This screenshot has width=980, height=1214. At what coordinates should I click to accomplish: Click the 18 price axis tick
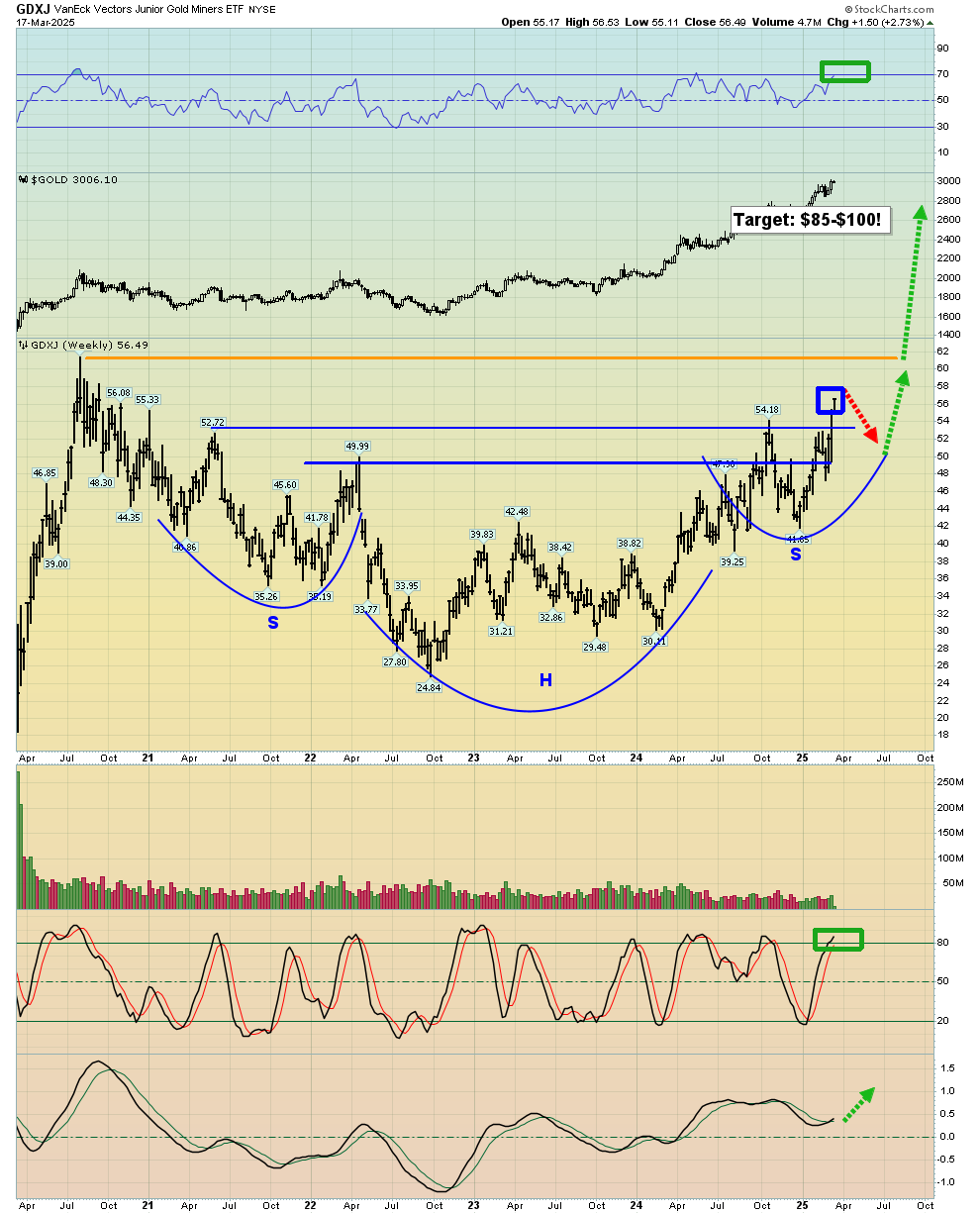click(944, 735)
